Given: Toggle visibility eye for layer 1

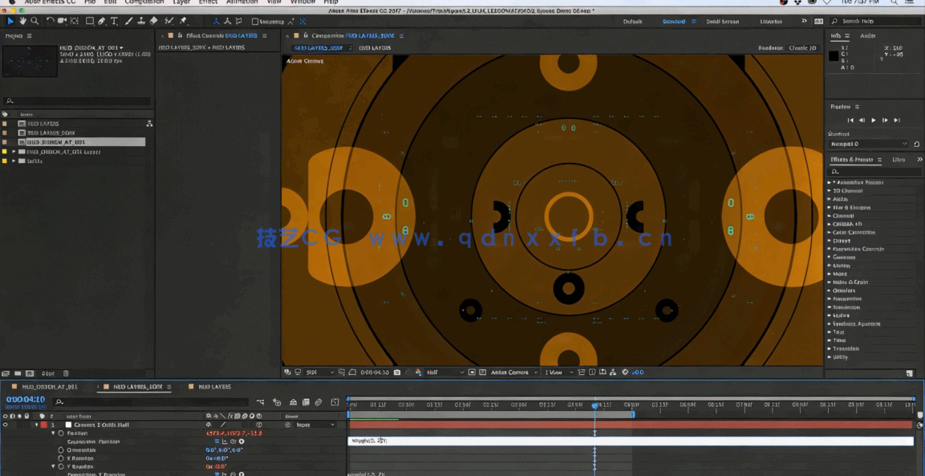Looking at the screenshot, I should tap(5, 425).
